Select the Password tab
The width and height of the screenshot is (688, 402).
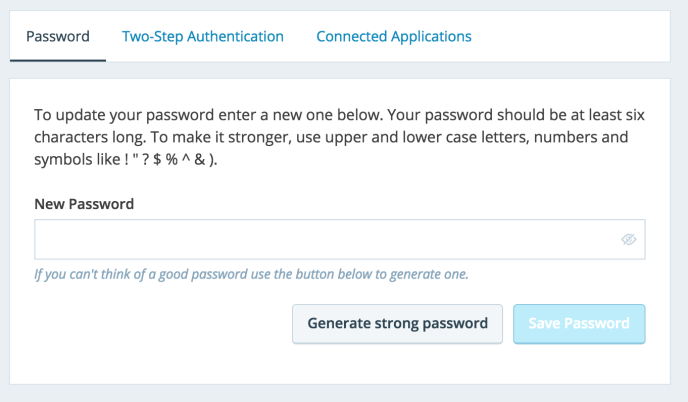pos(58,37)
